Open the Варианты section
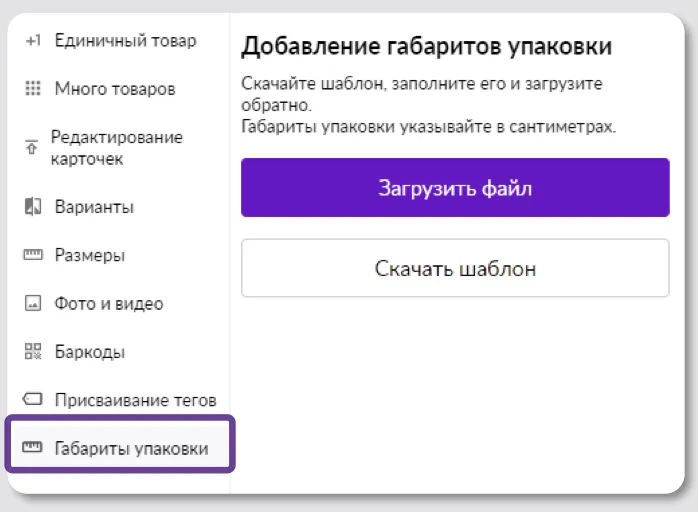The width and height of the screenshot is (698, 512). click(x=94, y=207)
